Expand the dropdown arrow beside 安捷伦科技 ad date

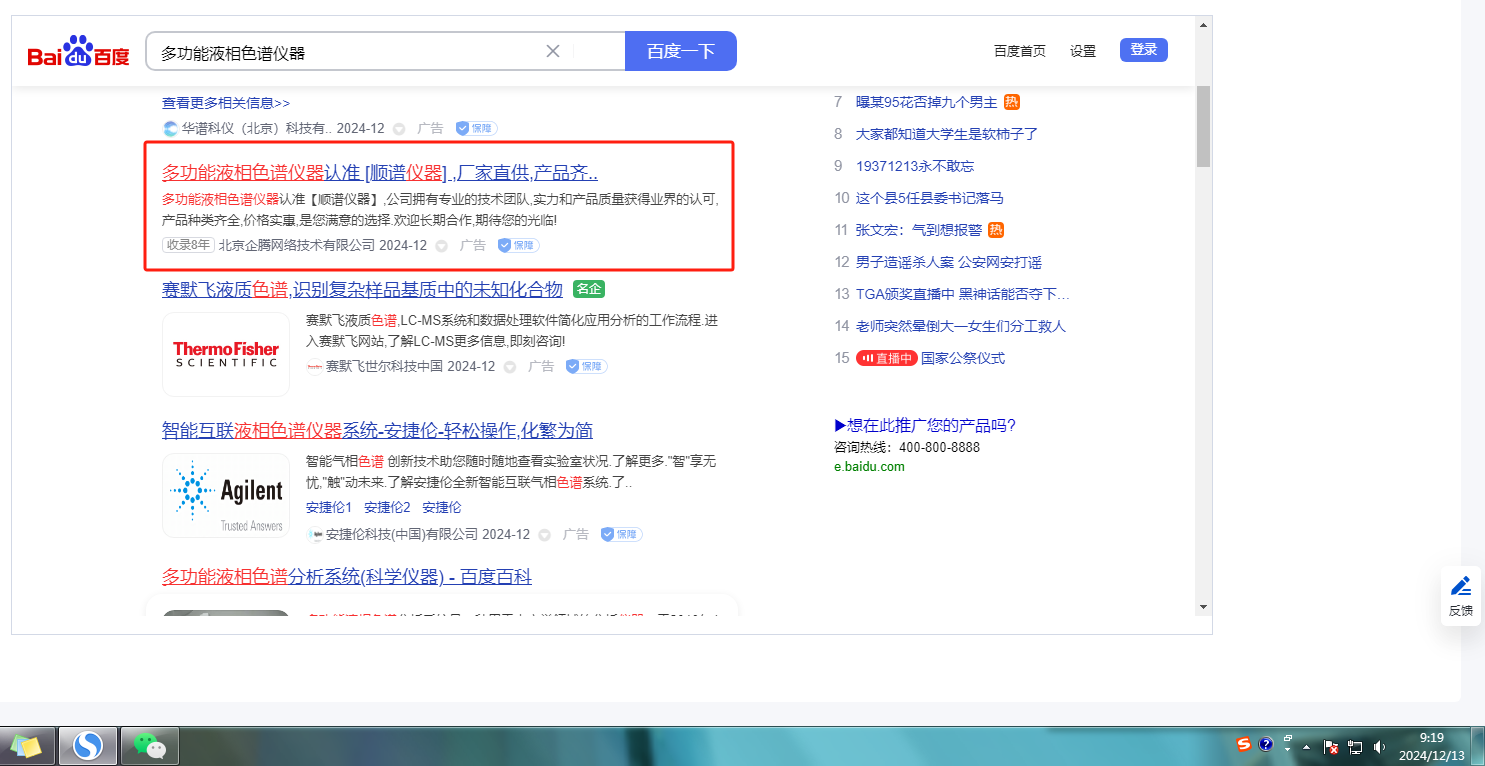(x=545, y=535)
